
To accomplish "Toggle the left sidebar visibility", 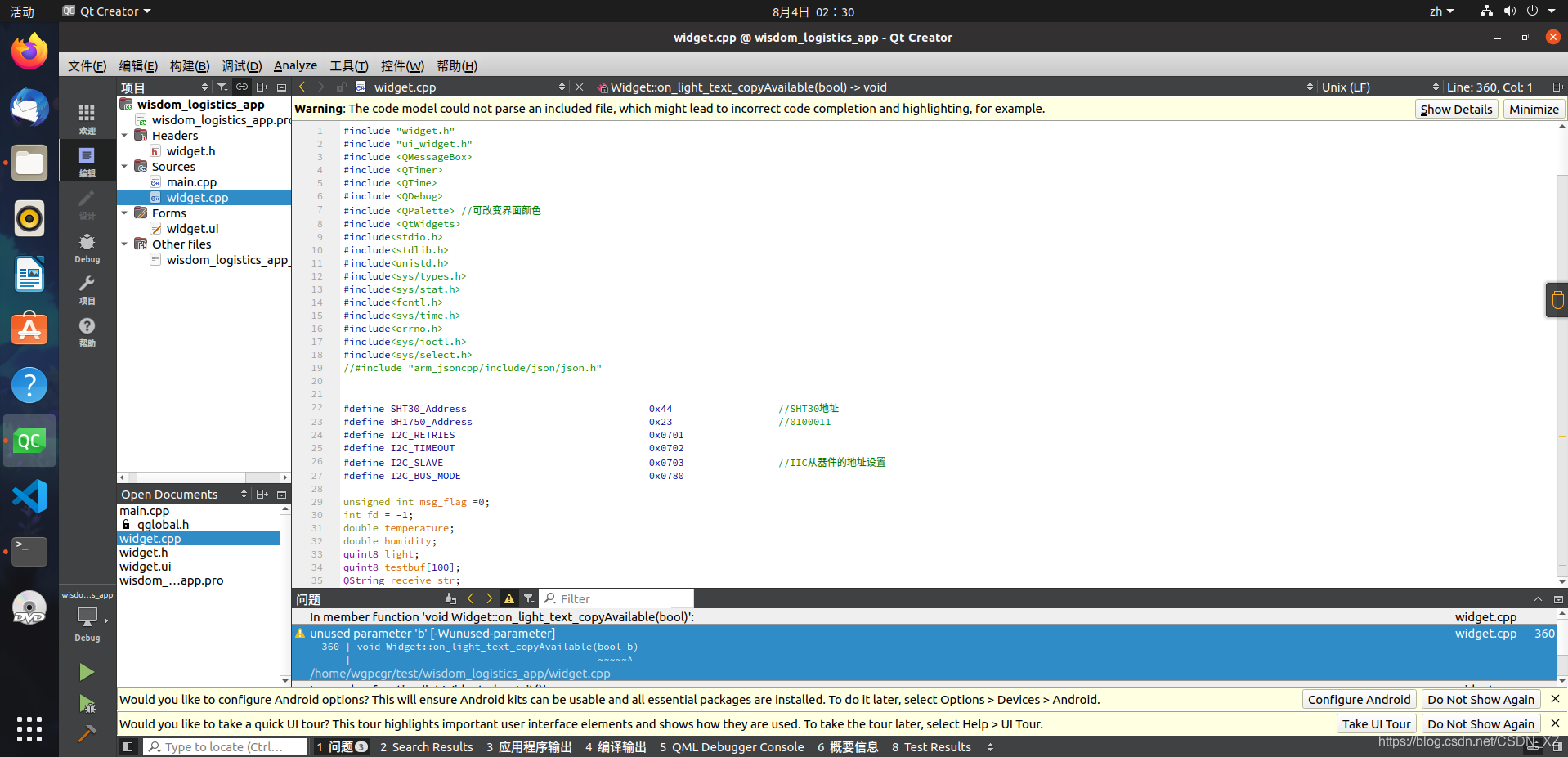I will click(128, 746).
